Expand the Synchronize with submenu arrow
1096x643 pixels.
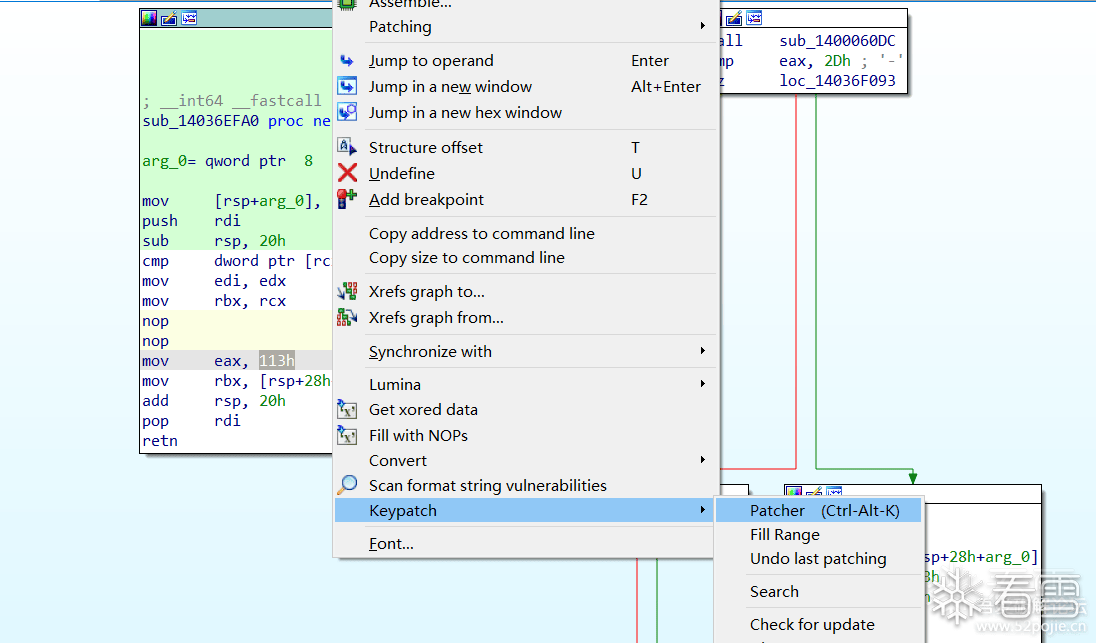point(702,351)
